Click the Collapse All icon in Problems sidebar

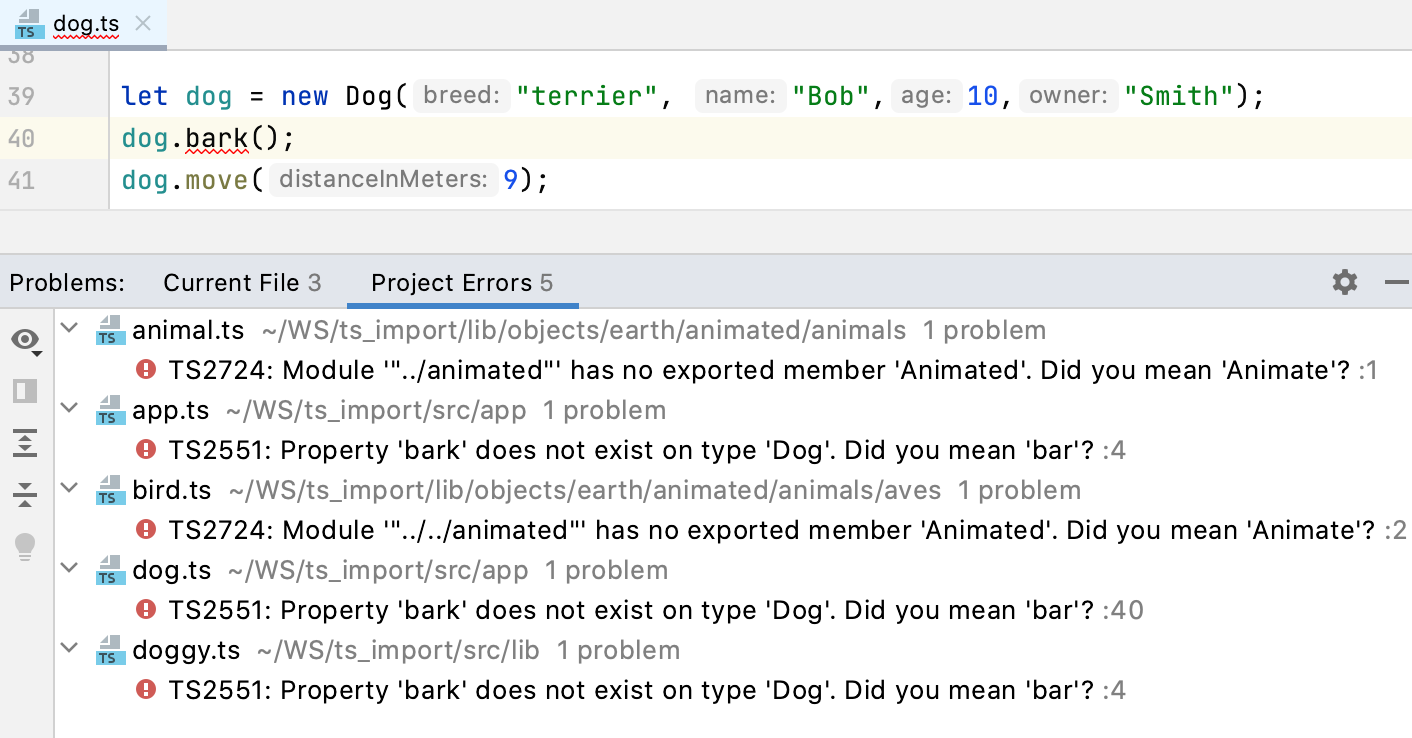coord(25,495)
